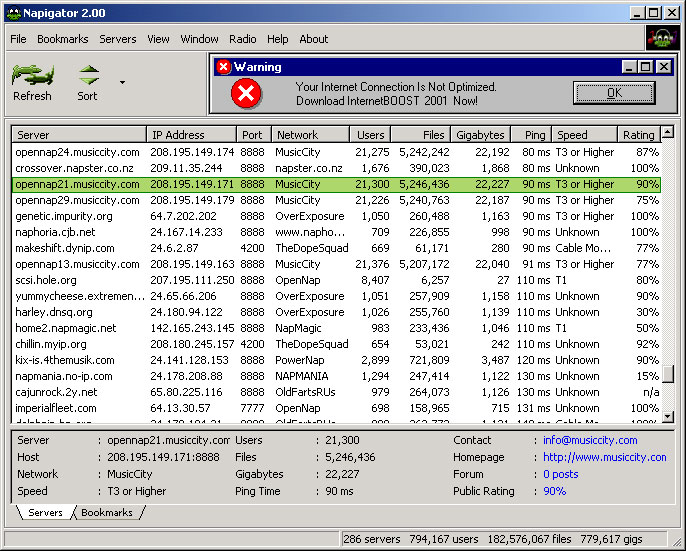Open the http://www.musiccity.com homepage link
The width and height of the screenshot is (686, 551).
tap(605, 457)
